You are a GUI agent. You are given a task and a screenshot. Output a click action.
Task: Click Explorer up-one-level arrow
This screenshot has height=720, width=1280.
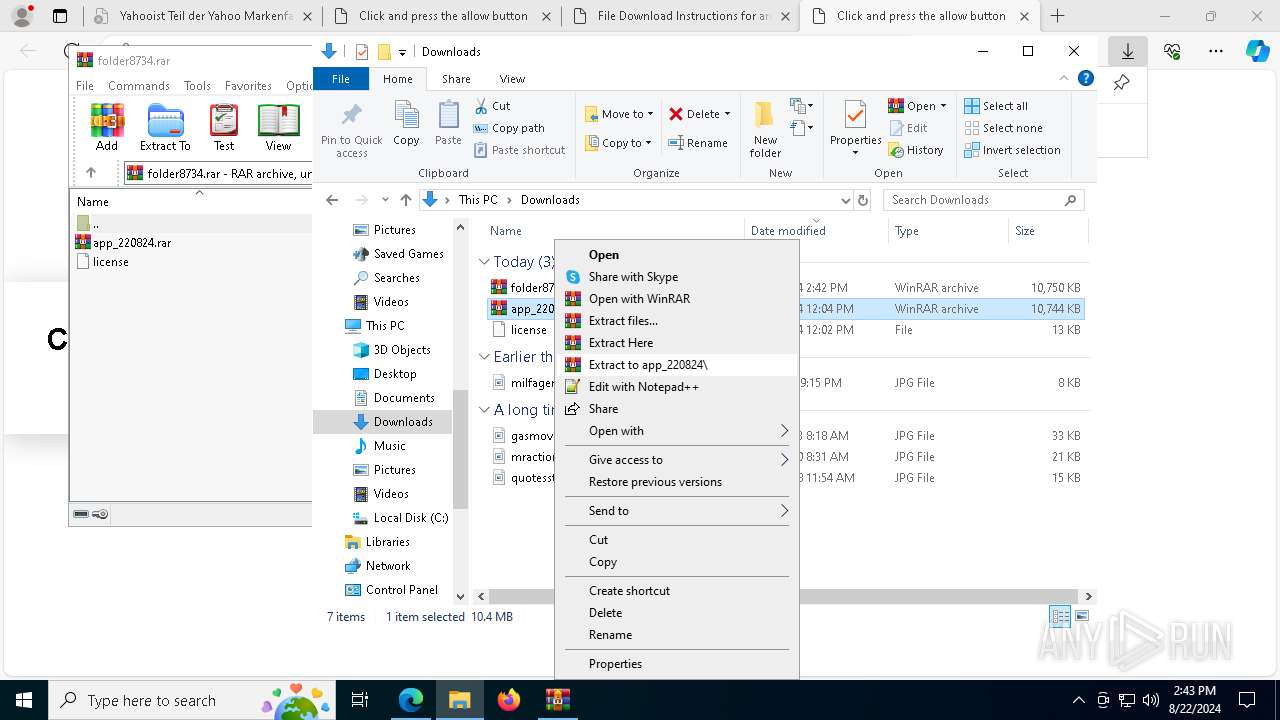click(x=405, y=200)
